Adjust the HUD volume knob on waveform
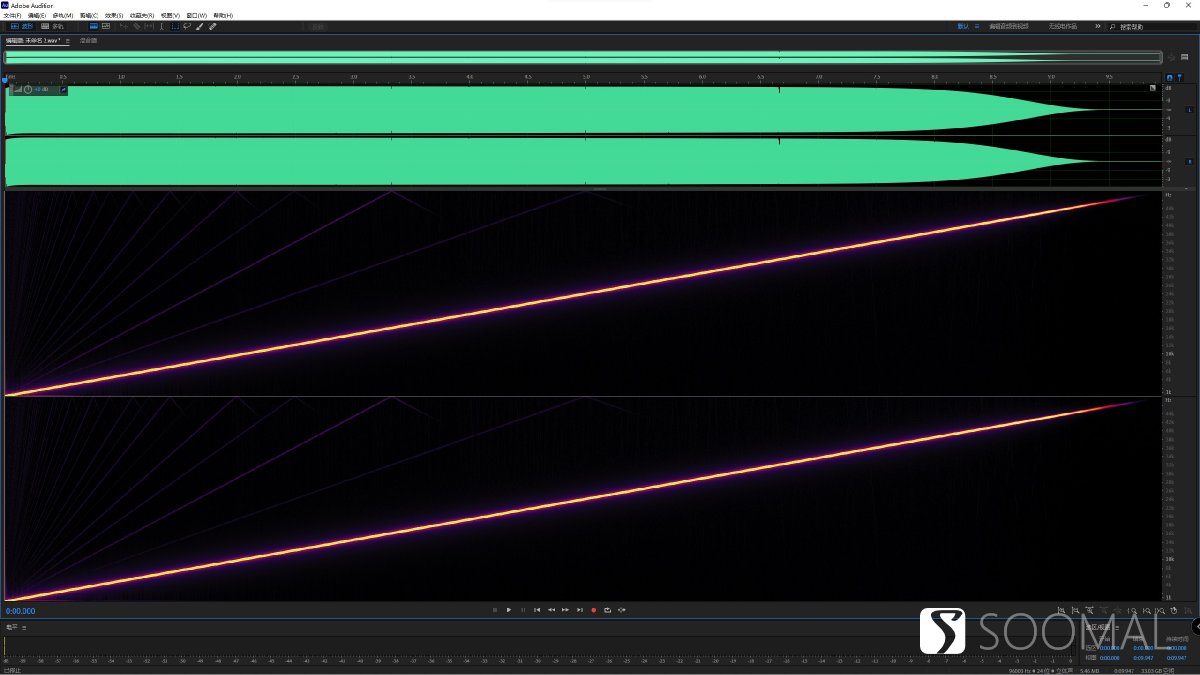The width and height of the screenshot is (1200, 675). click(x=28, y=89)
